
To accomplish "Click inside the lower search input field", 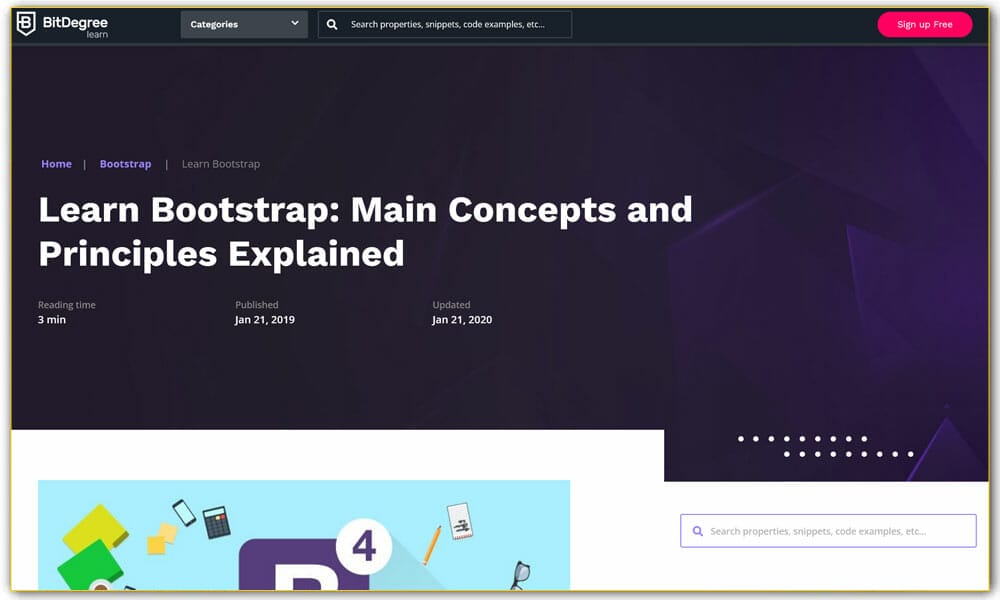I will (830, 530).
